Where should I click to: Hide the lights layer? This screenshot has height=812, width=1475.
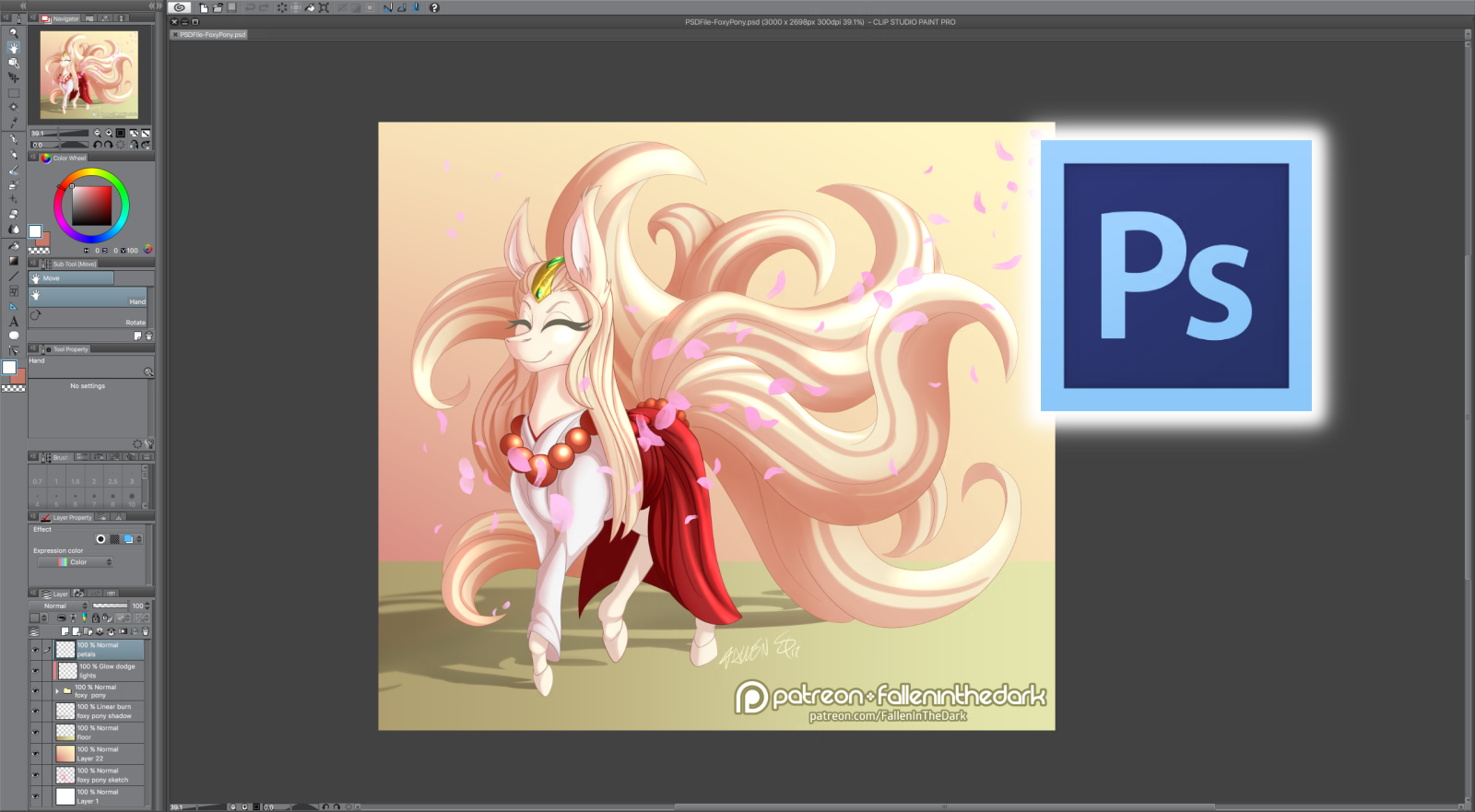36,670
